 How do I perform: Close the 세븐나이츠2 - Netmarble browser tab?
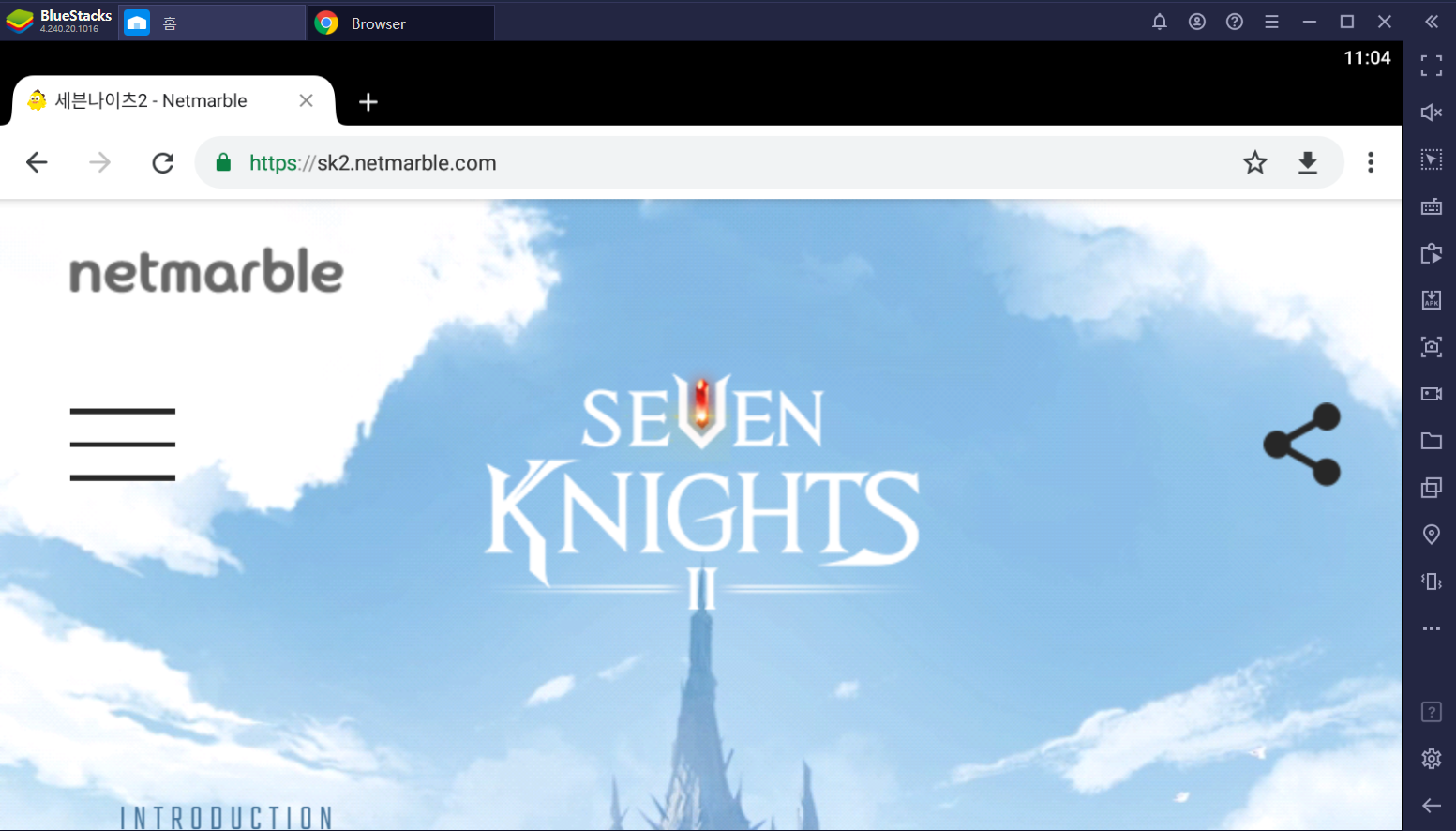pos(306,100)
